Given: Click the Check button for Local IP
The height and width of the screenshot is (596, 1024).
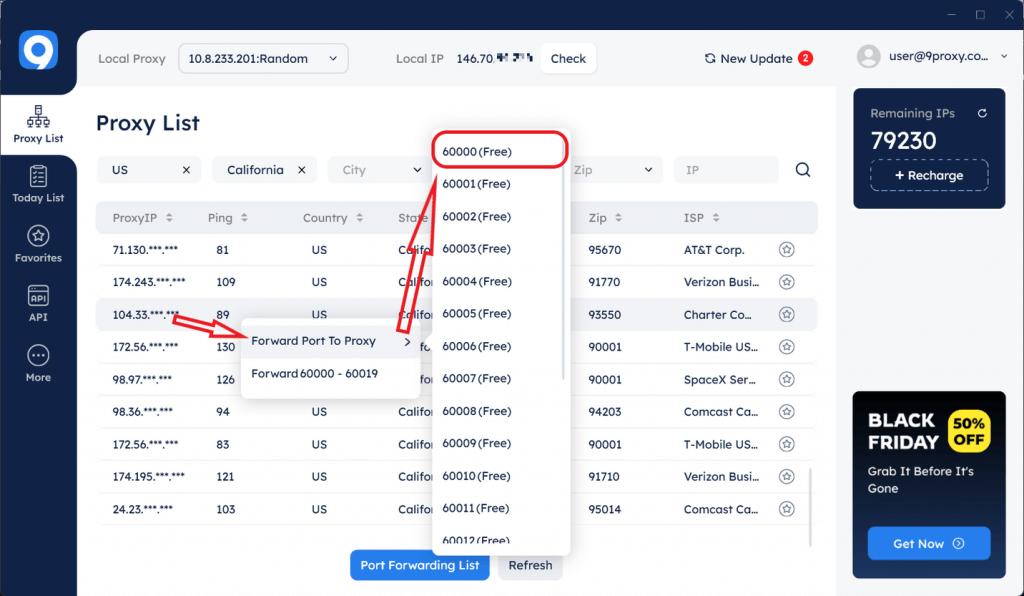Looking at the screenshot, I should [567, 58].
